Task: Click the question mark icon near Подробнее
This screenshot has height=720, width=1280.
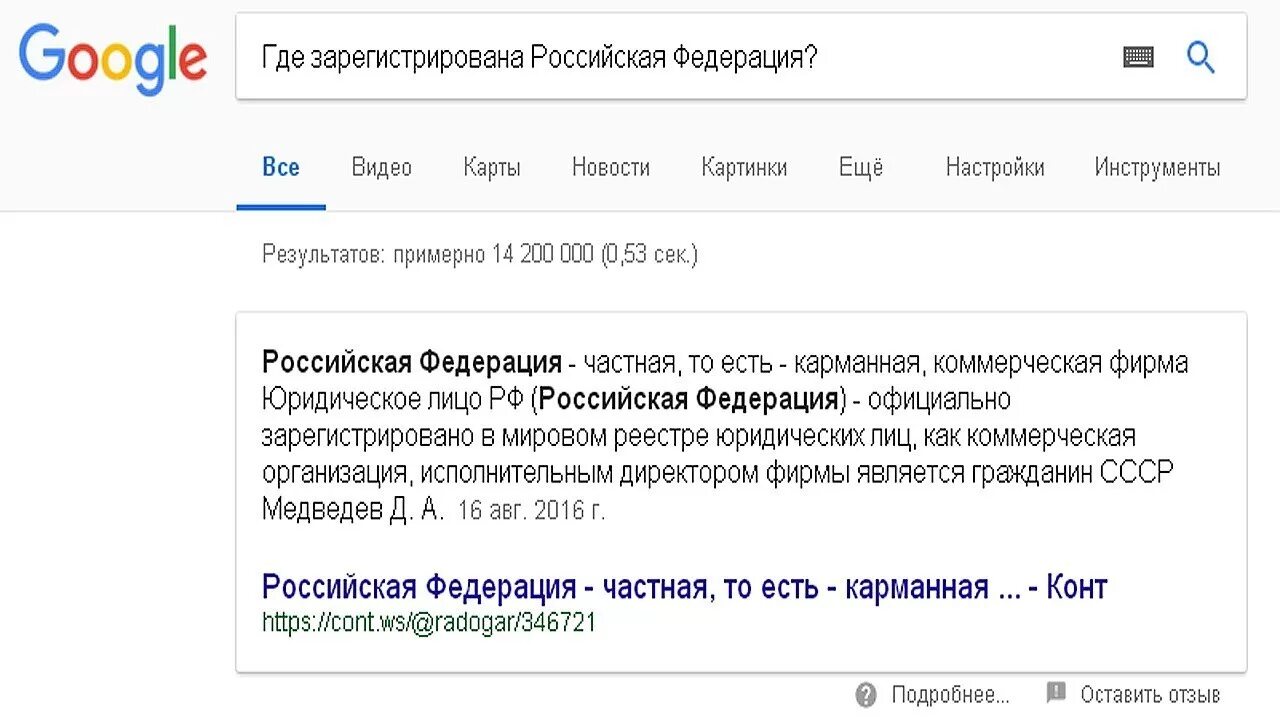Action: coord(866,694)
